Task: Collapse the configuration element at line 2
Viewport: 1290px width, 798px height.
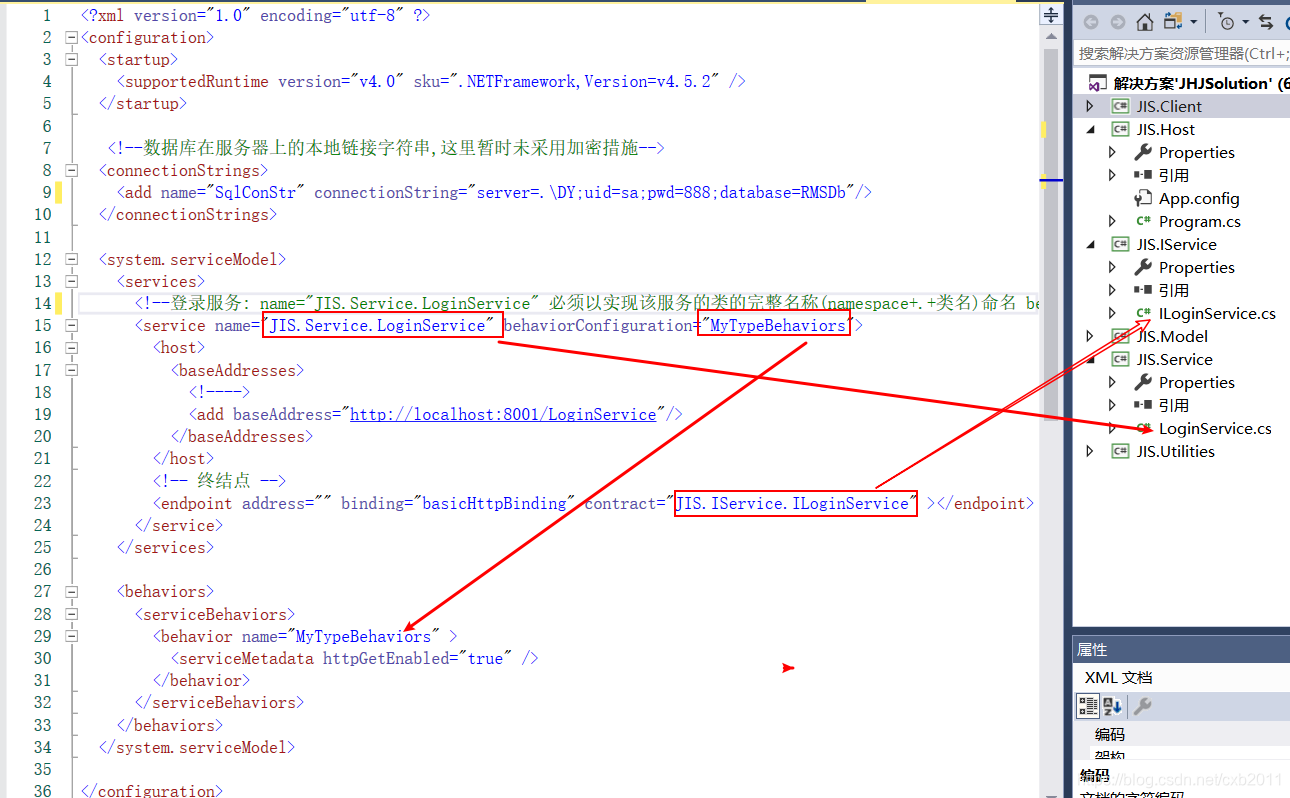Action: click(71, 38)
